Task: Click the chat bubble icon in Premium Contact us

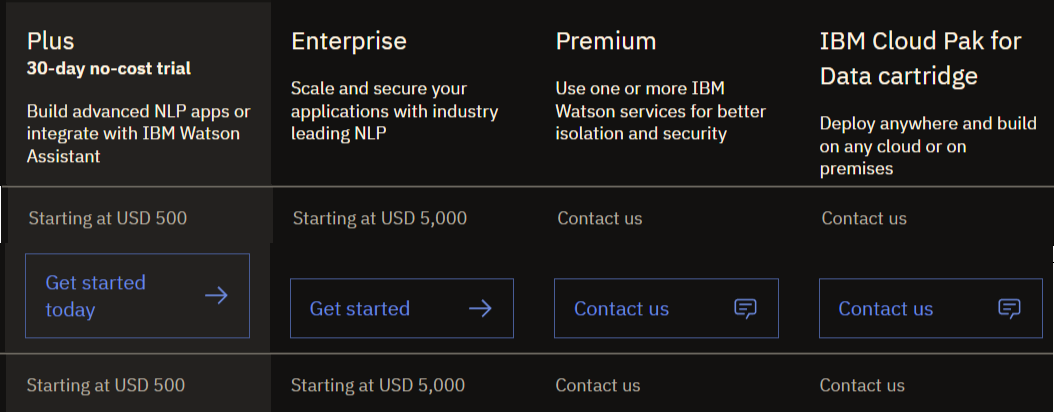Action: pyautogui.click(x=745, y=308)
